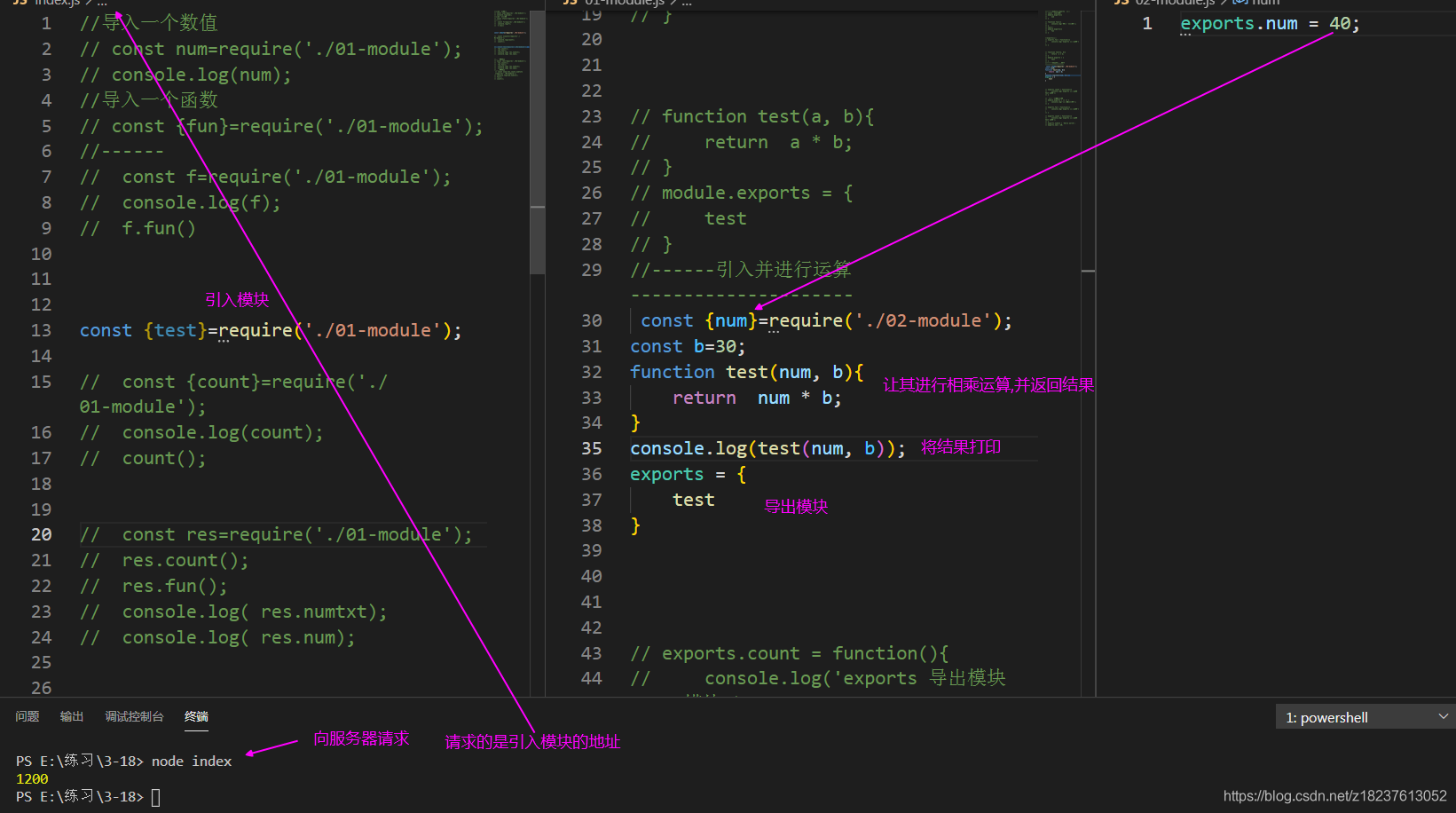Click the '// res.count();' line
This screenshot has height=813, width=1456.
(x=164, y=560)
